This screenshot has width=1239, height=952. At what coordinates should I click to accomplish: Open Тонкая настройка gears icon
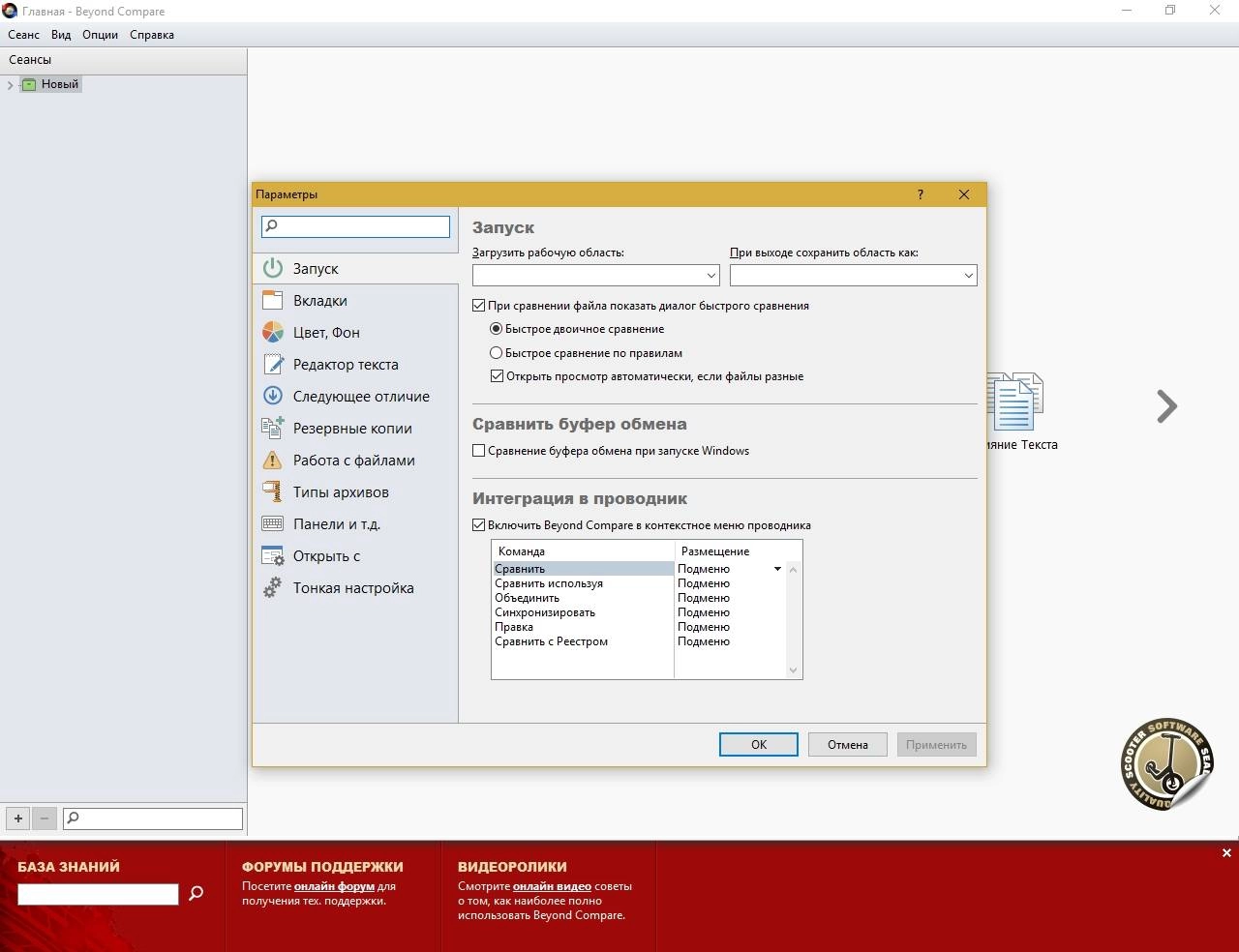273,587
